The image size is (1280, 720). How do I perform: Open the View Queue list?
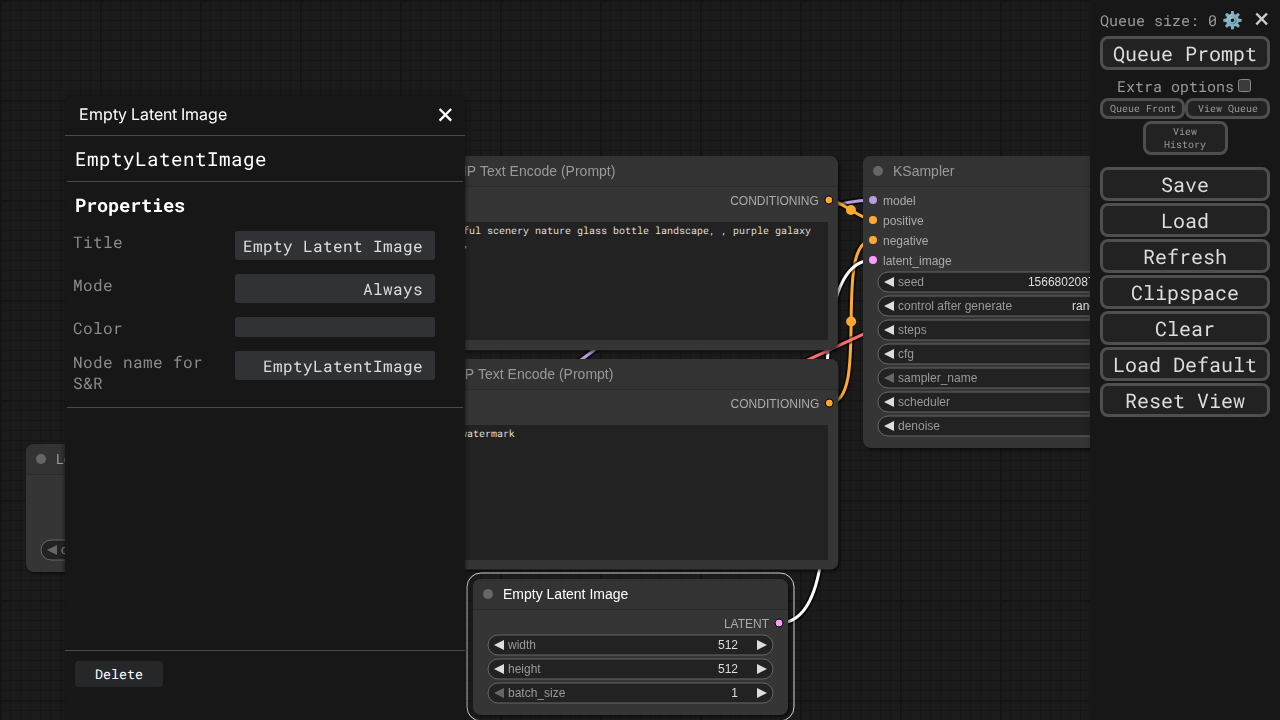tap(1227, 108)
